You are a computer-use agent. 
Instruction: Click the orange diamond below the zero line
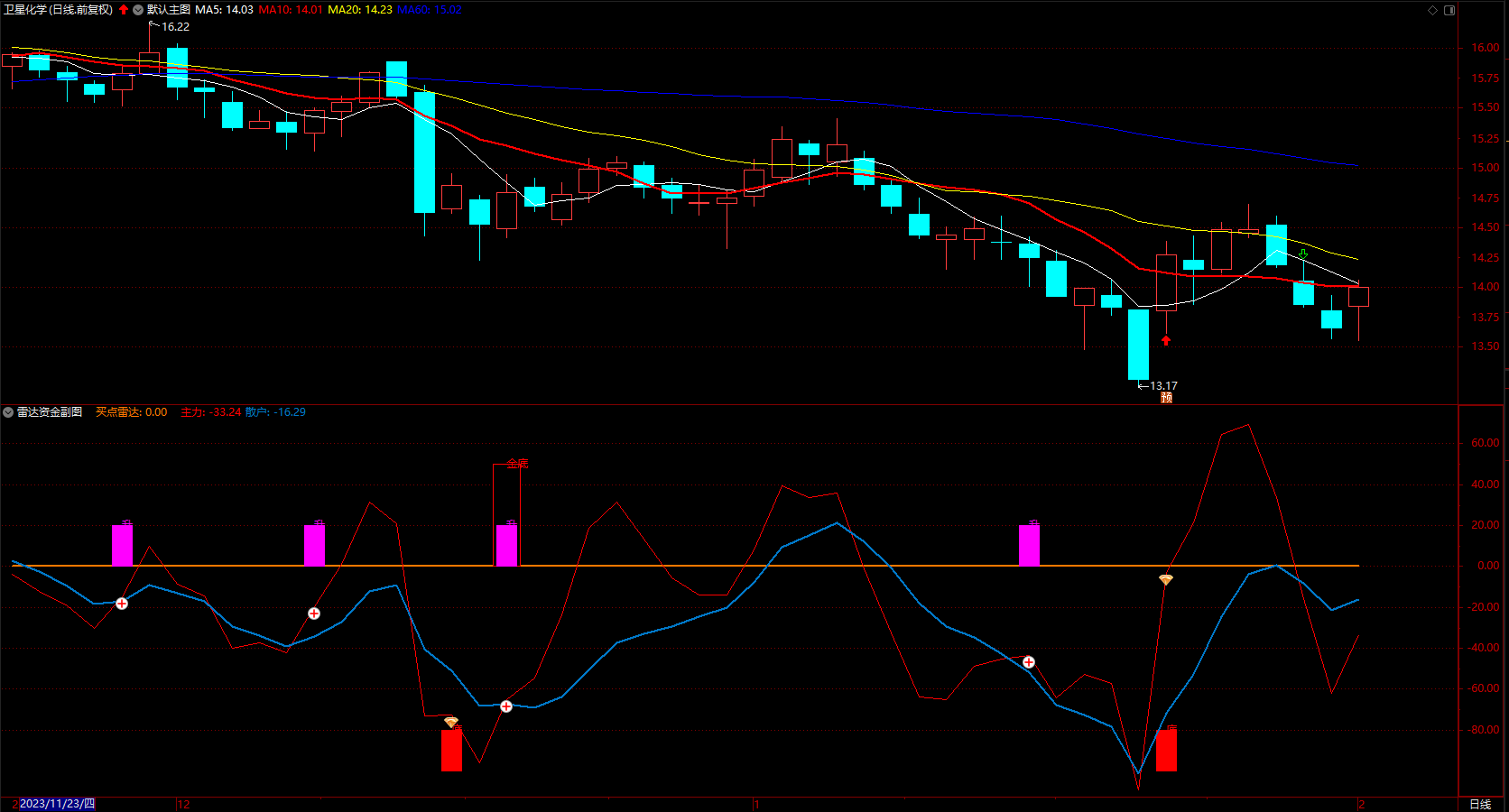pyautogui.click(x=1166, y=579)
